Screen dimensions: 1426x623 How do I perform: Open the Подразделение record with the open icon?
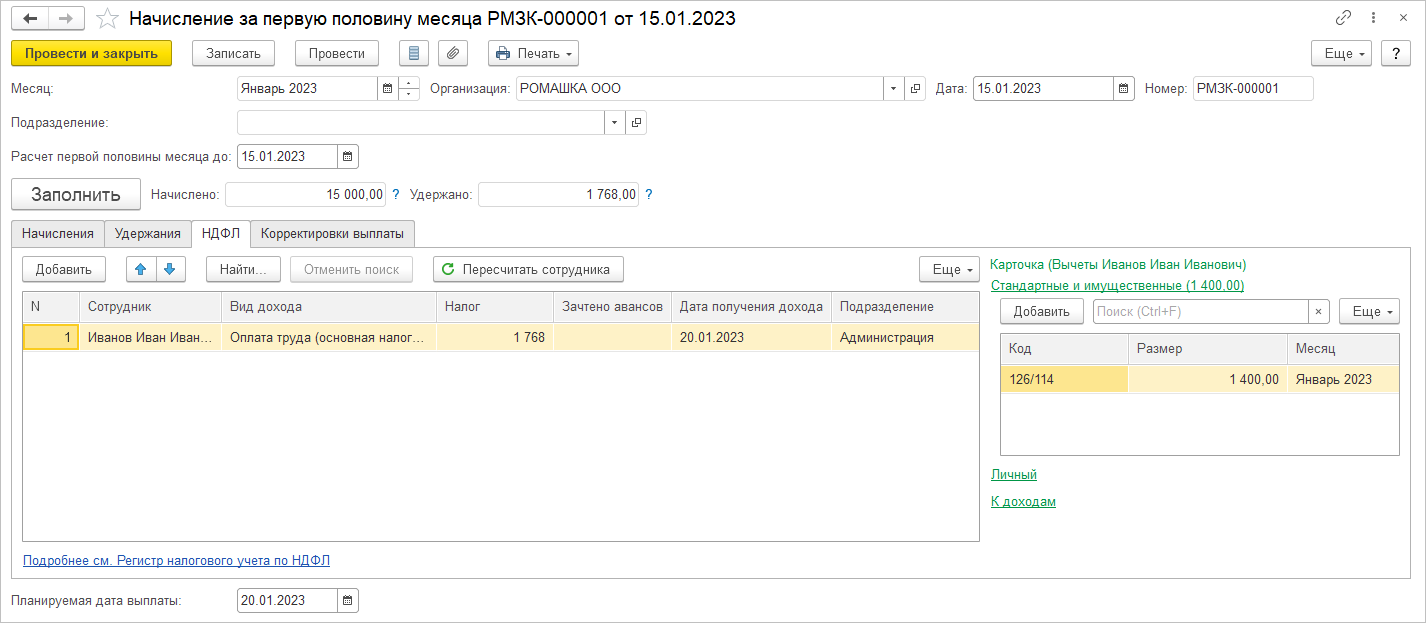[x=636, y=122]
